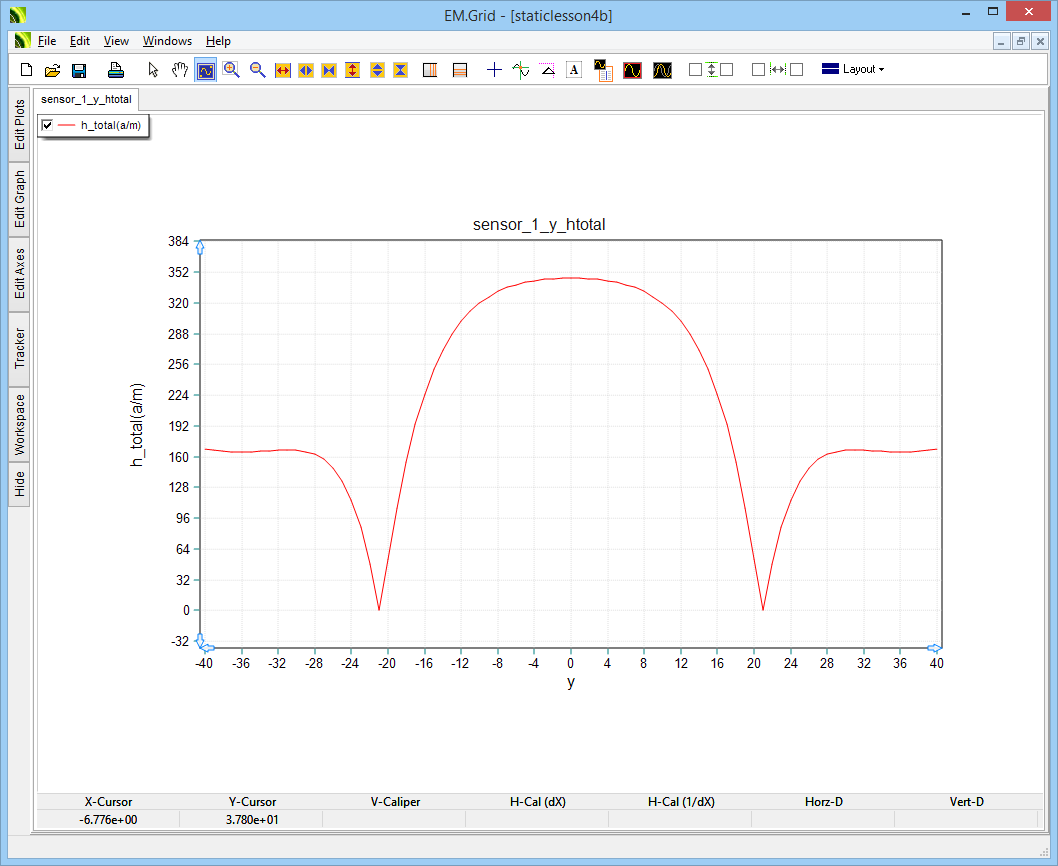The height and width of the screenshot is (866, 1058).
Task: Expand the Edit Plots side panel
Action: point(20,125)
